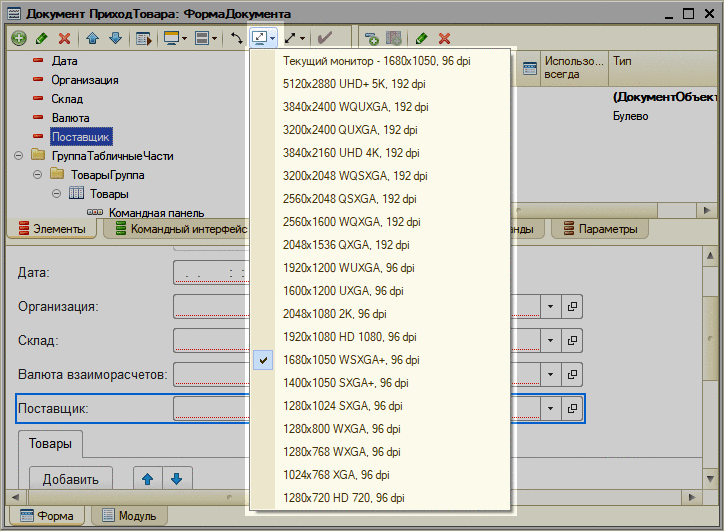This screenshot has height=531, width=724.
Task: Choose 1920x1200 WUXGA resolution
Action: (x=380, y=268)
